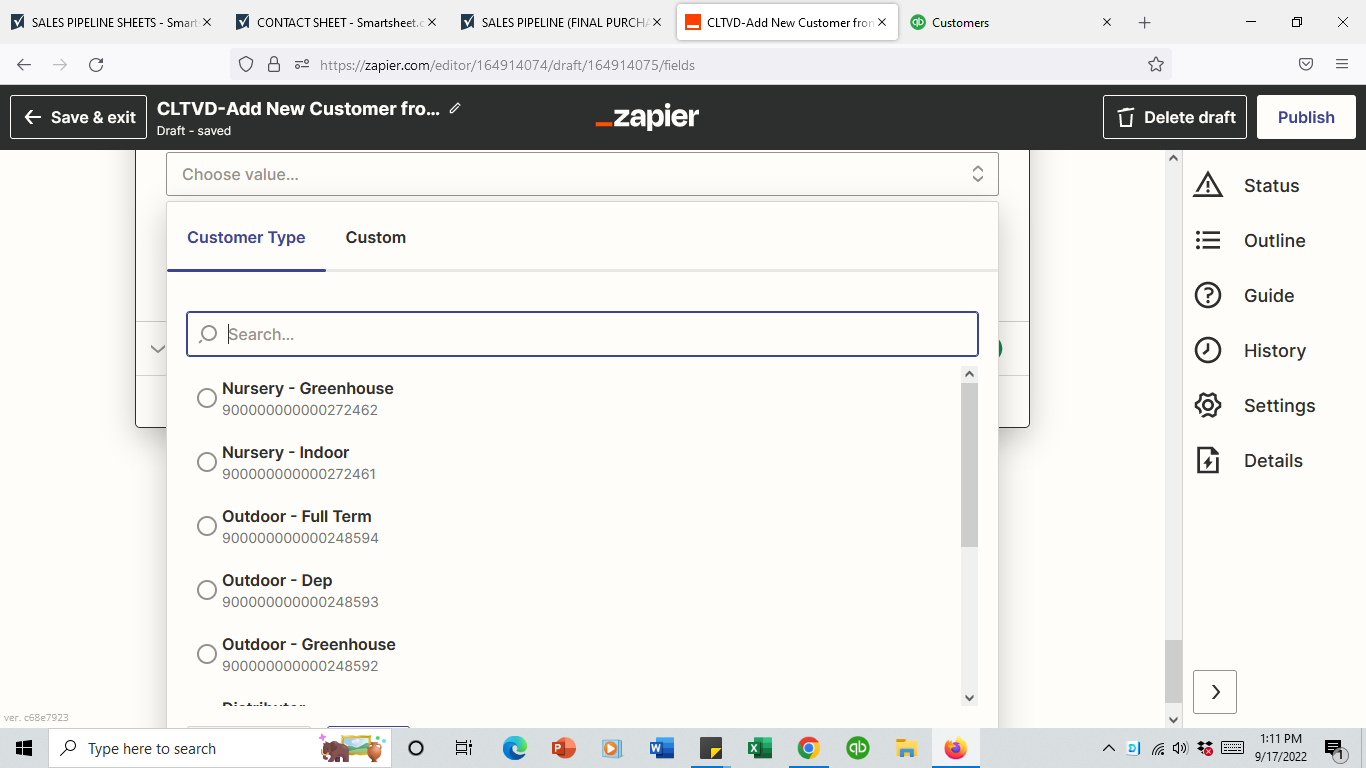1366x768 pixels.
Task: Open the Settings gear icon
Action: [1208, 405]
